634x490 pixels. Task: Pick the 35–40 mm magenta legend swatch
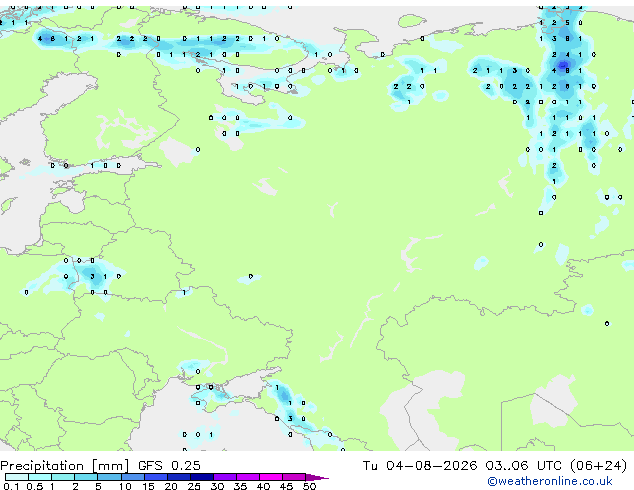pyautogui.click(x=247, y=477)
